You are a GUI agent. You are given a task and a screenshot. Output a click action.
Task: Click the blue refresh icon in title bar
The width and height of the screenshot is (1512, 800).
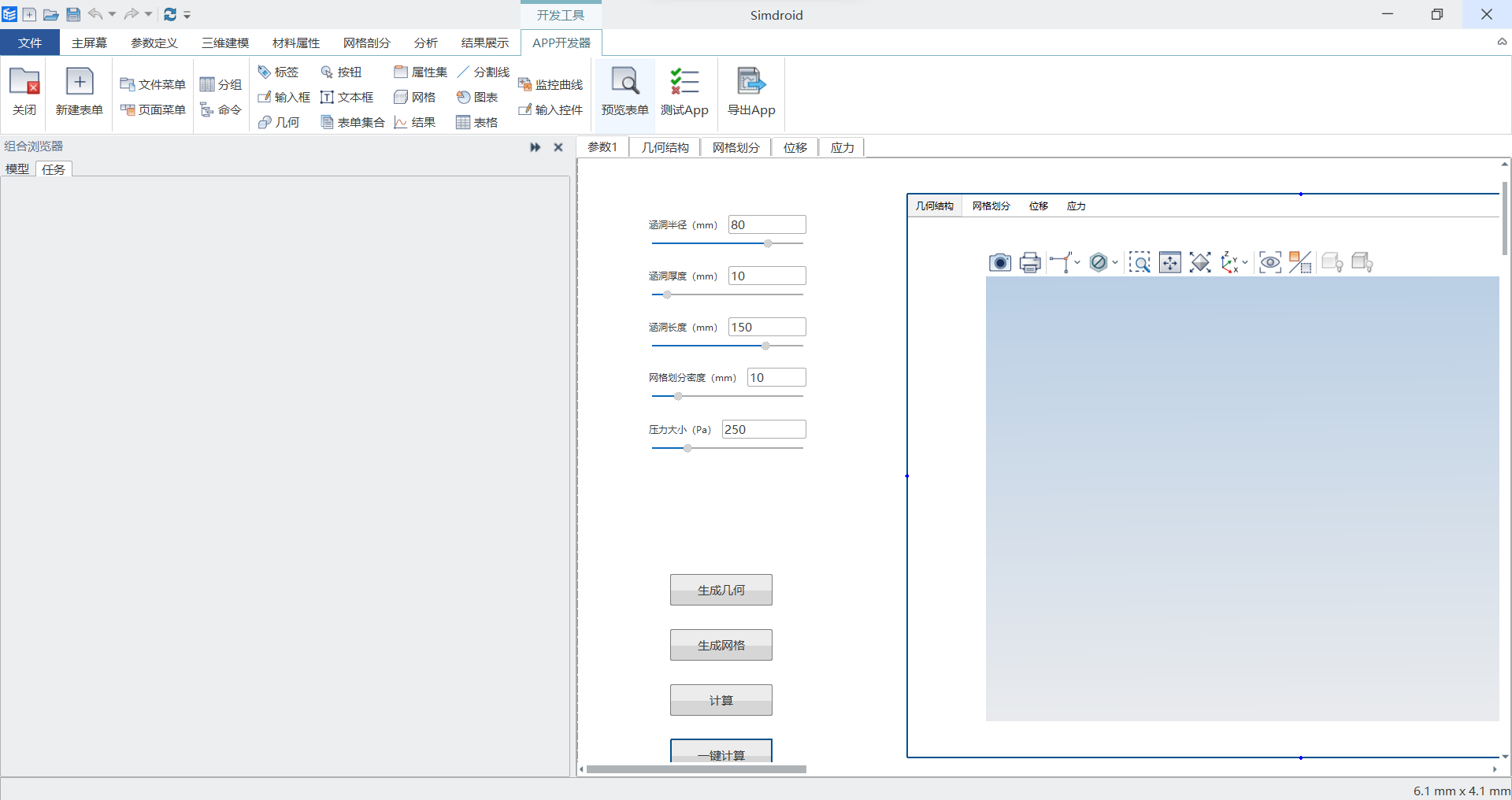[170, 14]
